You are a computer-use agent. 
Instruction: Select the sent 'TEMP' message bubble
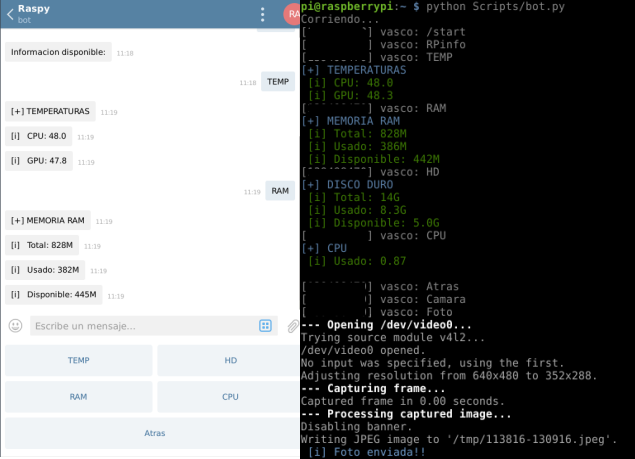pyautogui.click(x=278, y=83)
